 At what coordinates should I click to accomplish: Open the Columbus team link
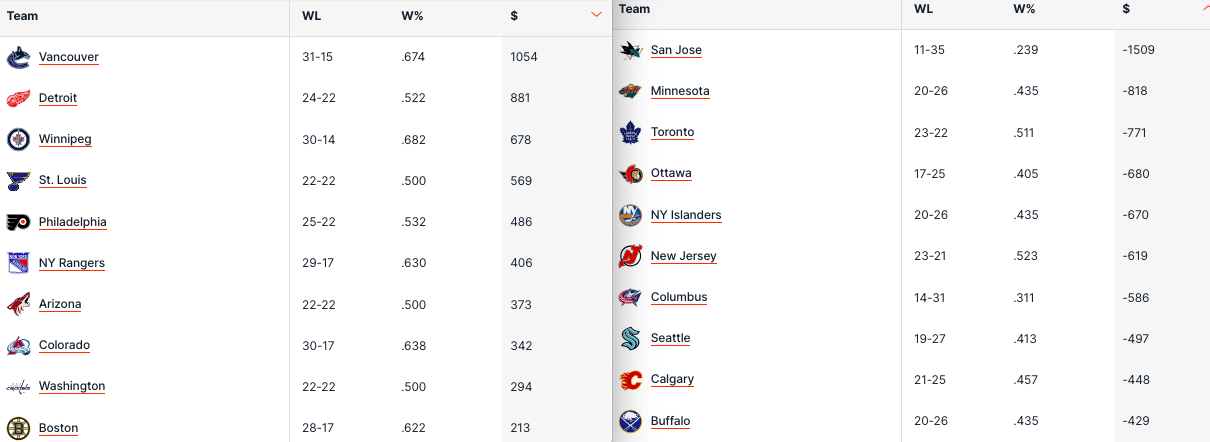pyautogui.click(x=679, y=297)
